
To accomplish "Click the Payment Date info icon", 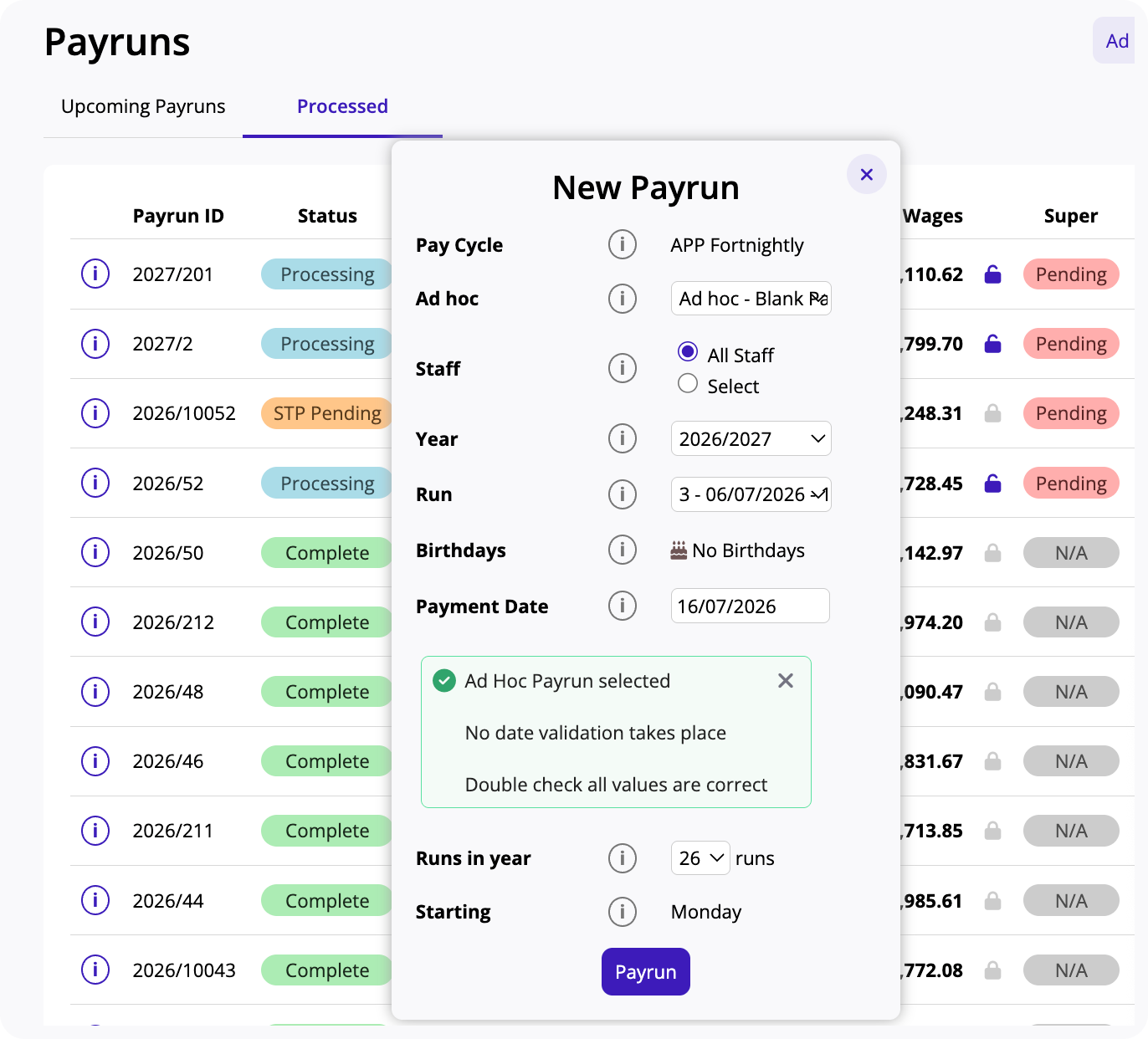I will click(x=623, y=605).
